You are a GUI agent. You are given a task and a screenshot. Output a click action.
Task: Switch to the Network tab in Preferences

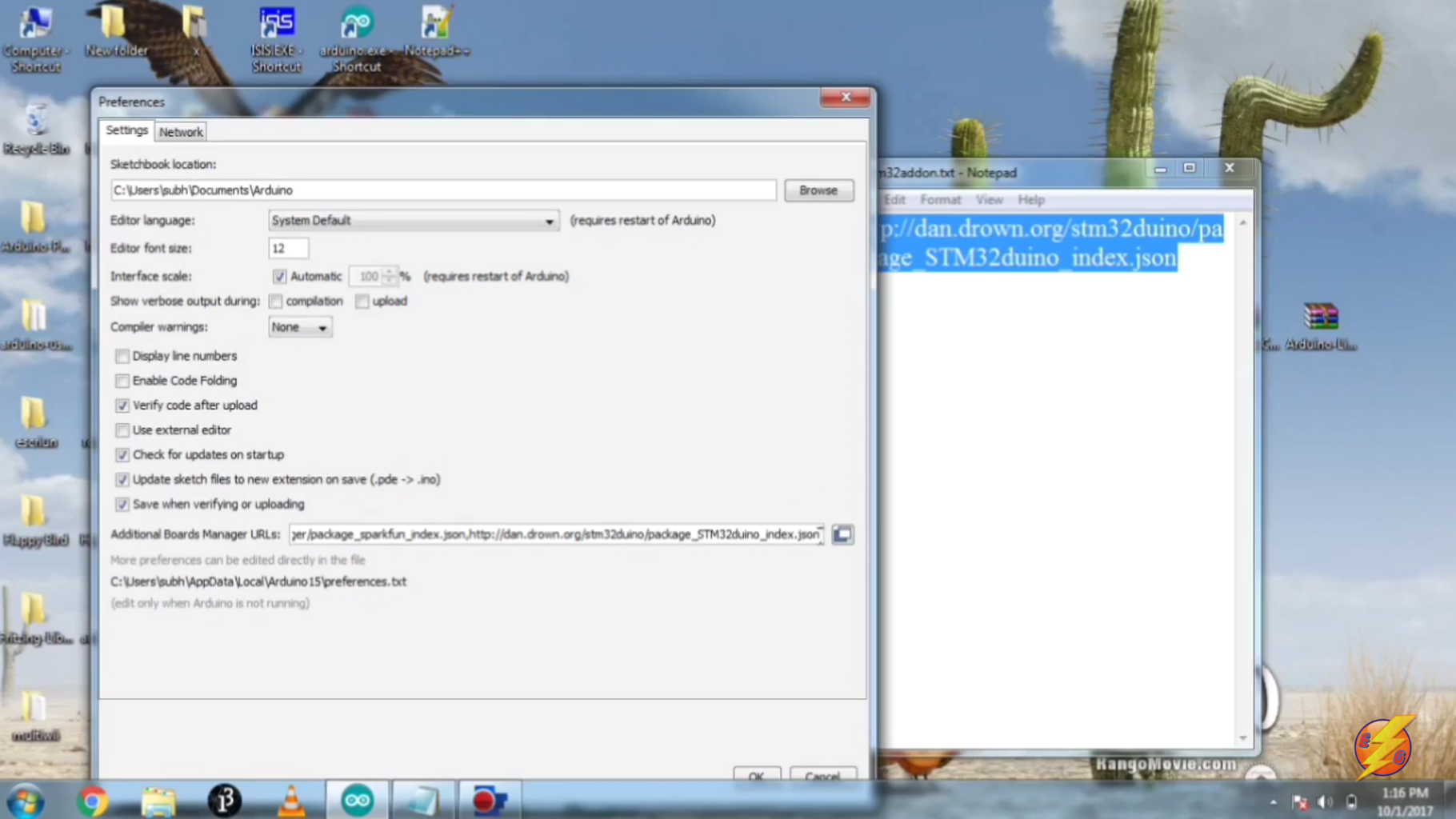click(181, 131)
